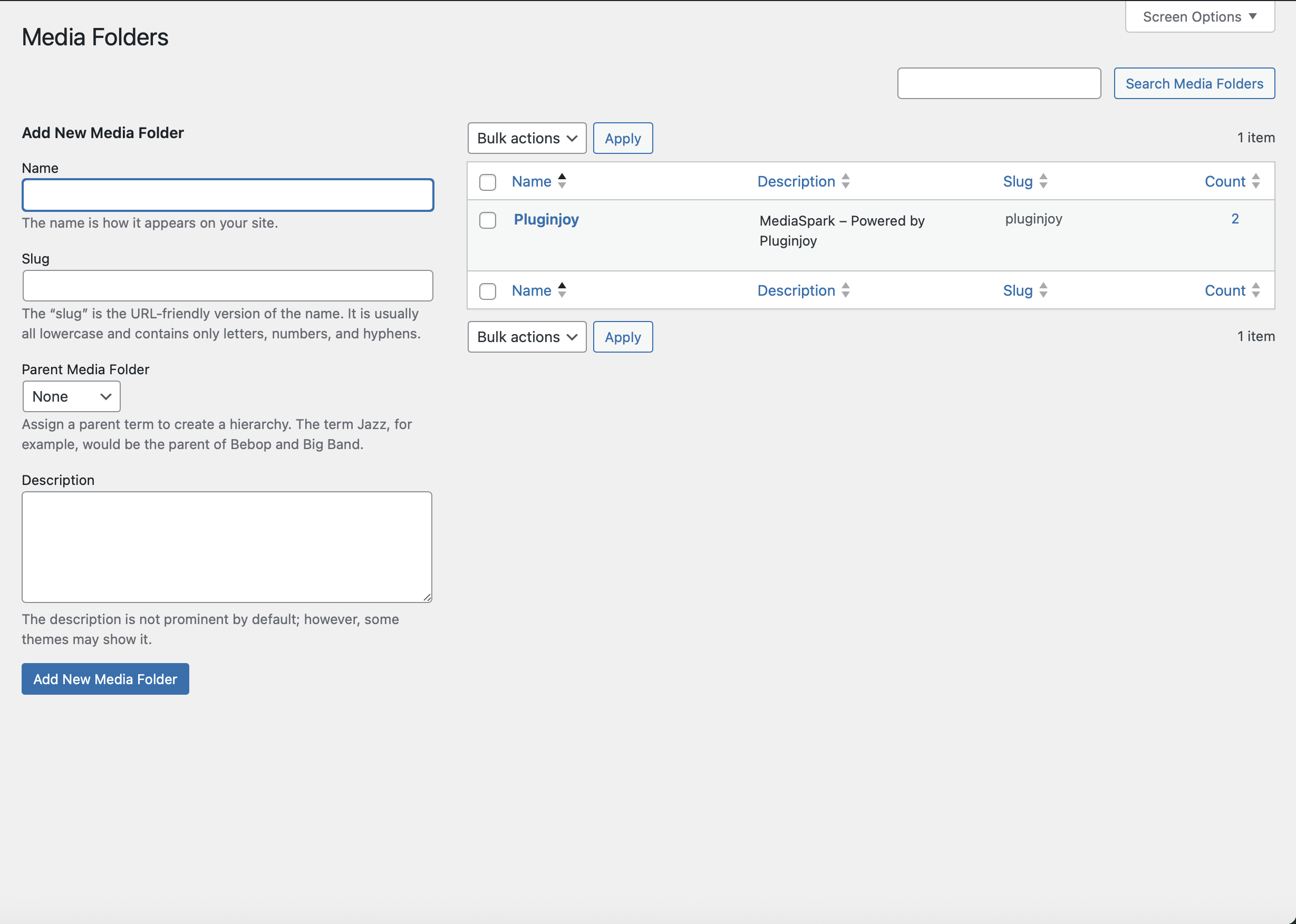1296x924 pixels.
Task: Click sort arrows beside footer Name column
Action: tap(562, 290)
